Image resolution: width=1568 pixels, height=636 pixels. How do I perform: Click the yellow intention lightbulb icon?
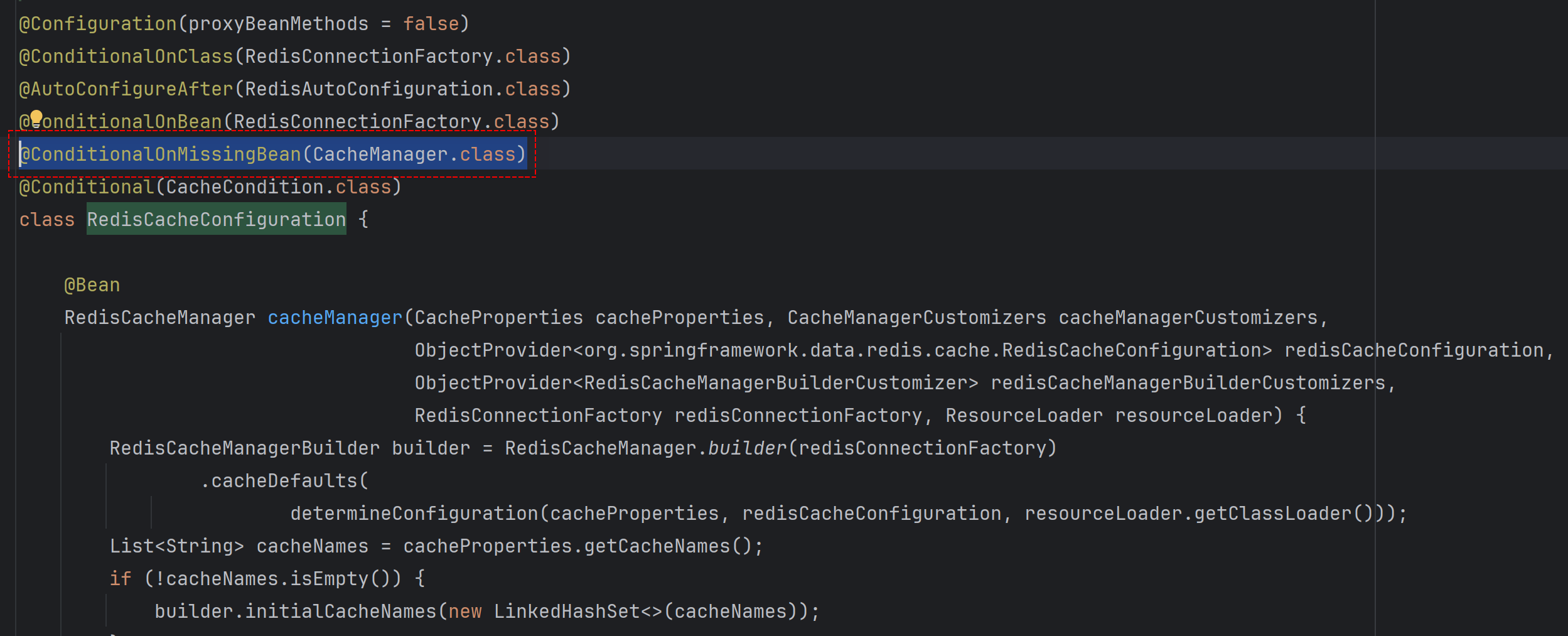36,117
